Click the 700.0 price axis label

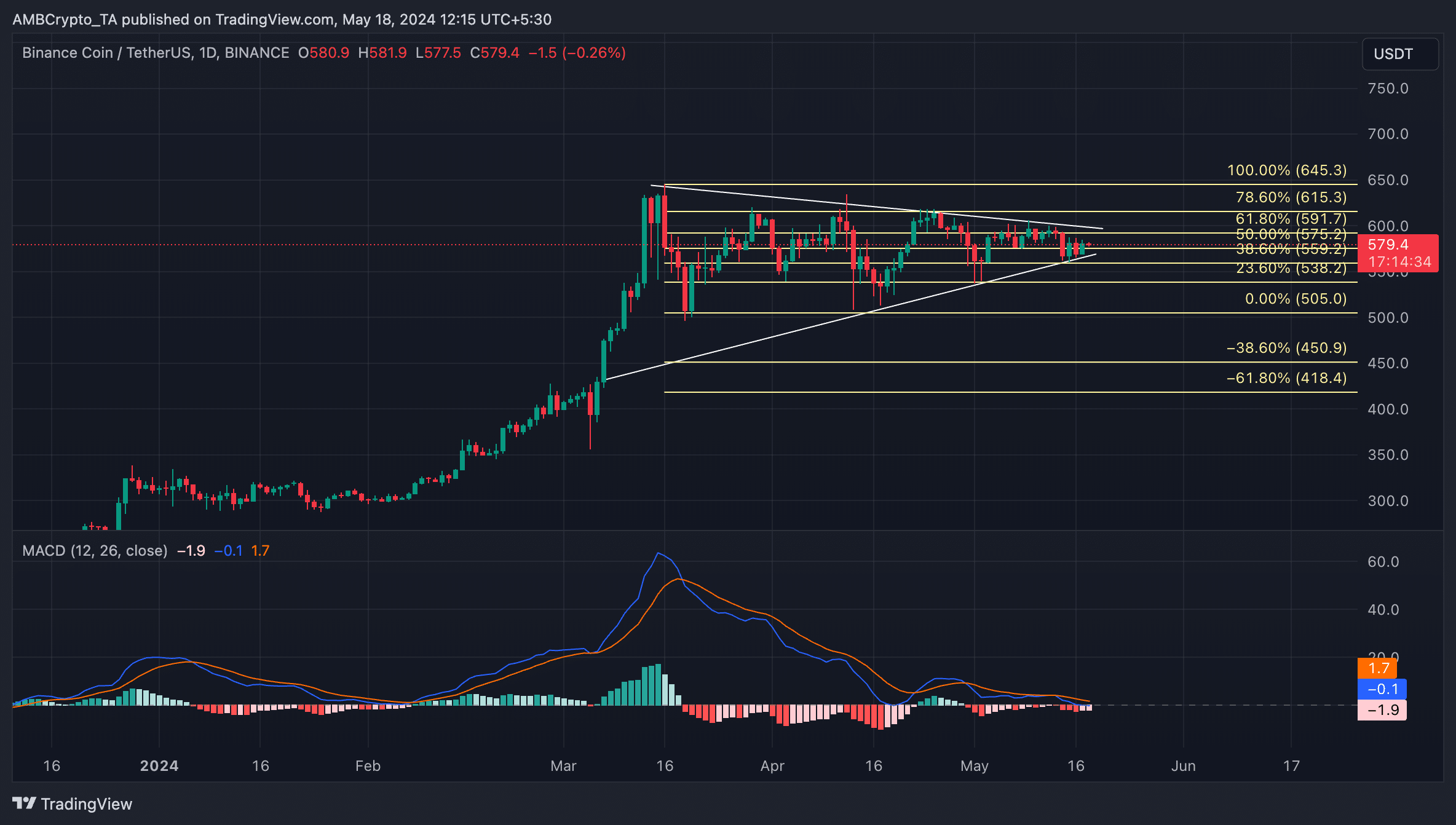tap(1388, 134)
